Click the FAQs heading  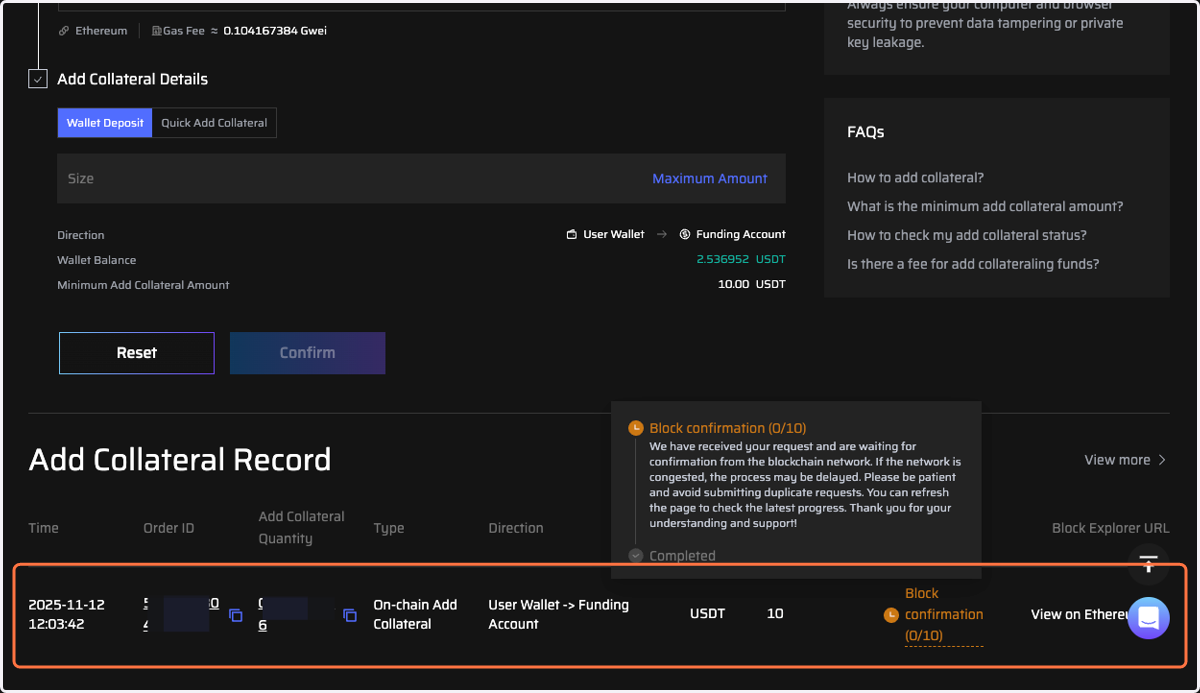pos(866,132)
